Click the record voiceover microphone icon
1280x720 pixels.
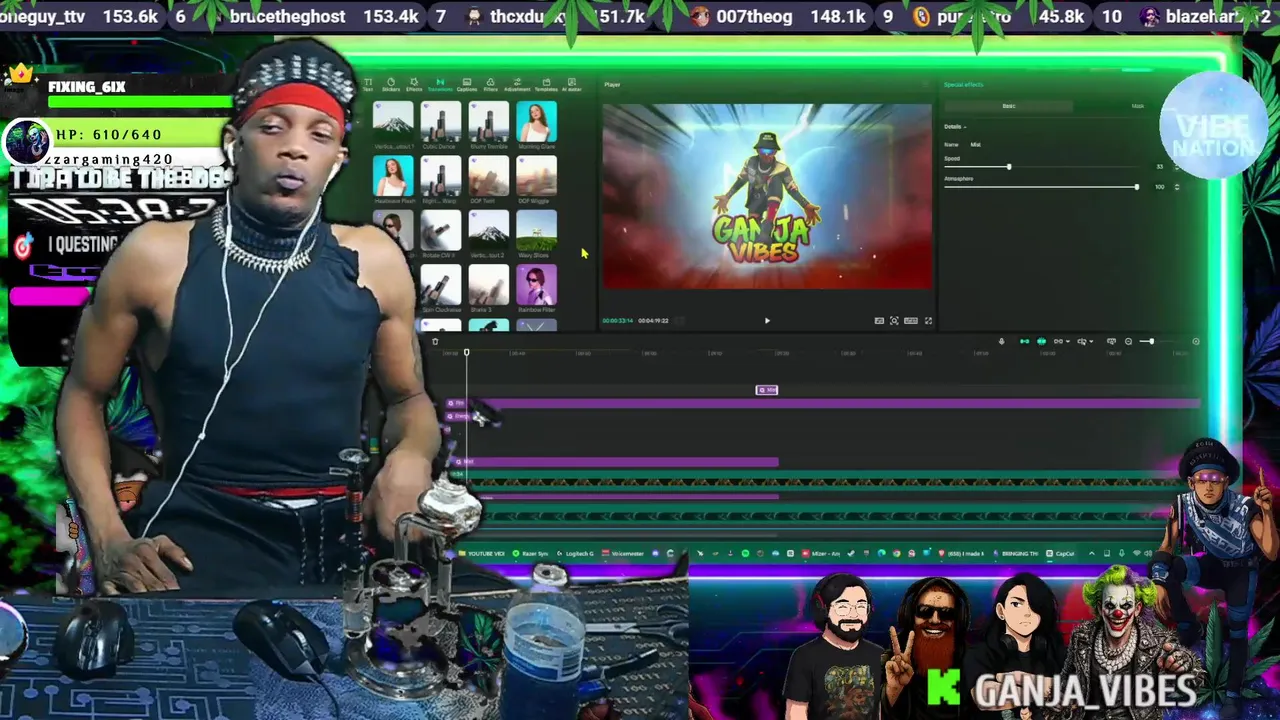point(1002,342)
